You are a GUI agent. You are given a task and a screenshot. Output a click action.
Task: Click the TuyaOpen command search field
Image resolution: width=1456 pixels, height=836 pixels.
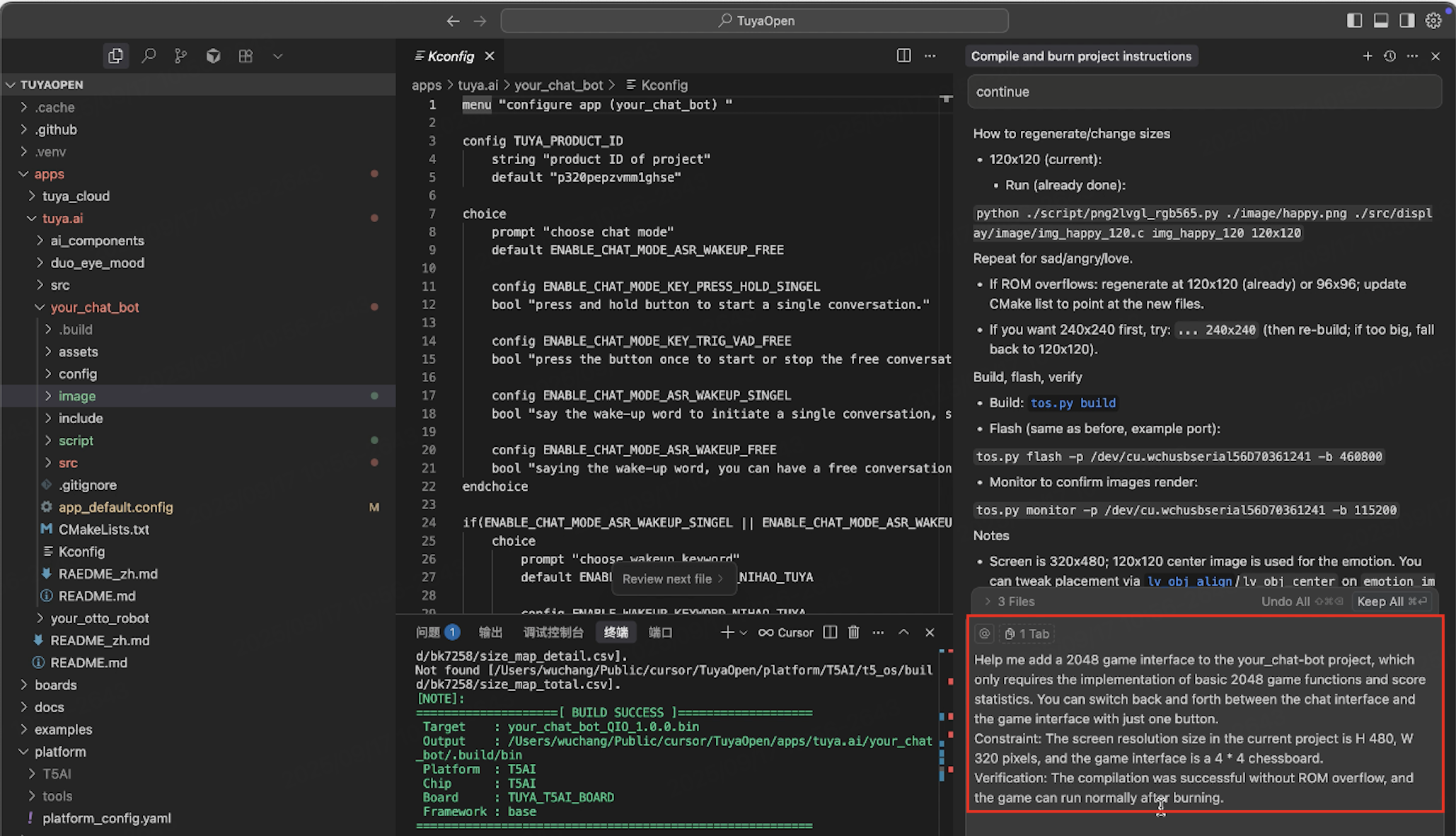point(754,21)
